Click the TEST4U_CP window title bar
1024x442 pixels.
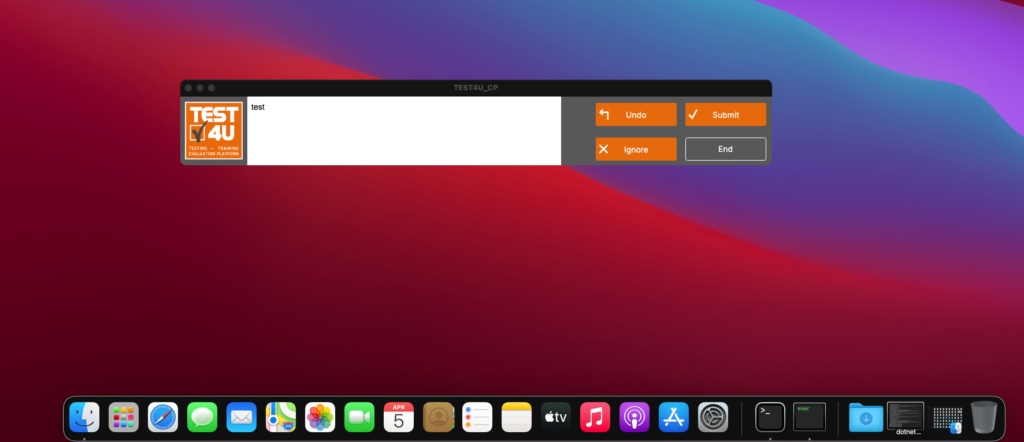click(x=476, y=87)
